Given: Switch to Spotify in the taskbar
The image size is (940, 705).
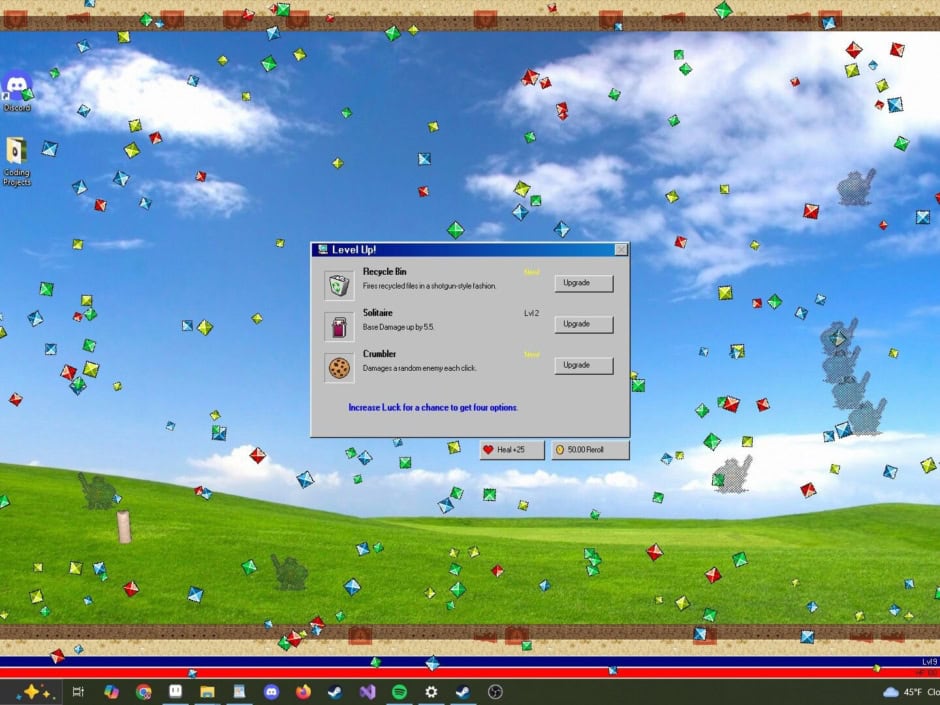Looking at the screenshot, I should (x=399, y=692).
